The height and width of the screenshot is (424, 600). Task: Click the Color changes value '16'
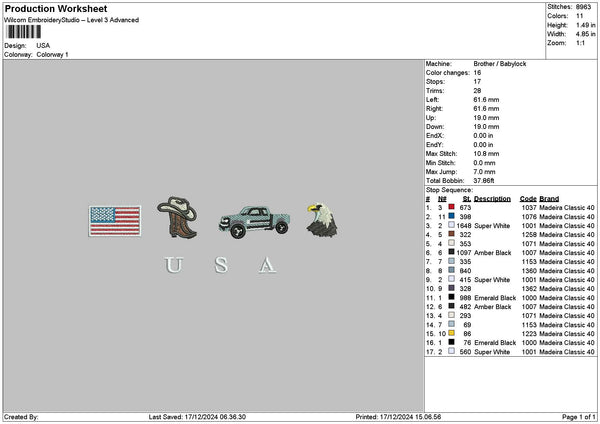pyautogui.click(x=477, y=73)
